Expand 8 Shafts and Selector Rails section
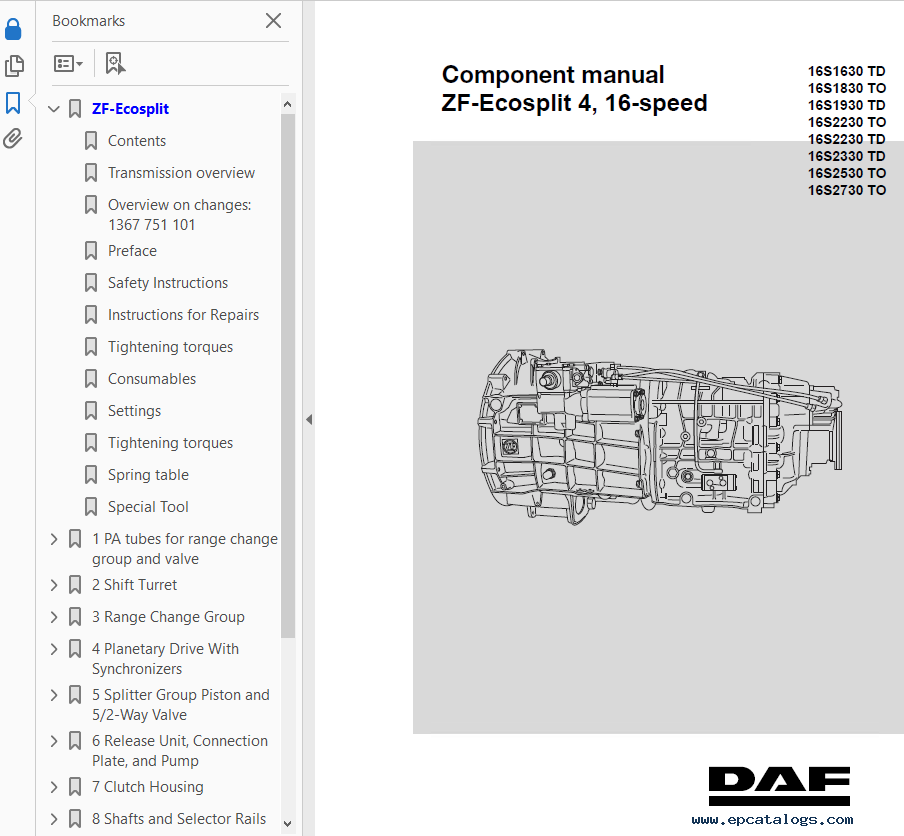The image size is (904, 836). coord(54,819)
